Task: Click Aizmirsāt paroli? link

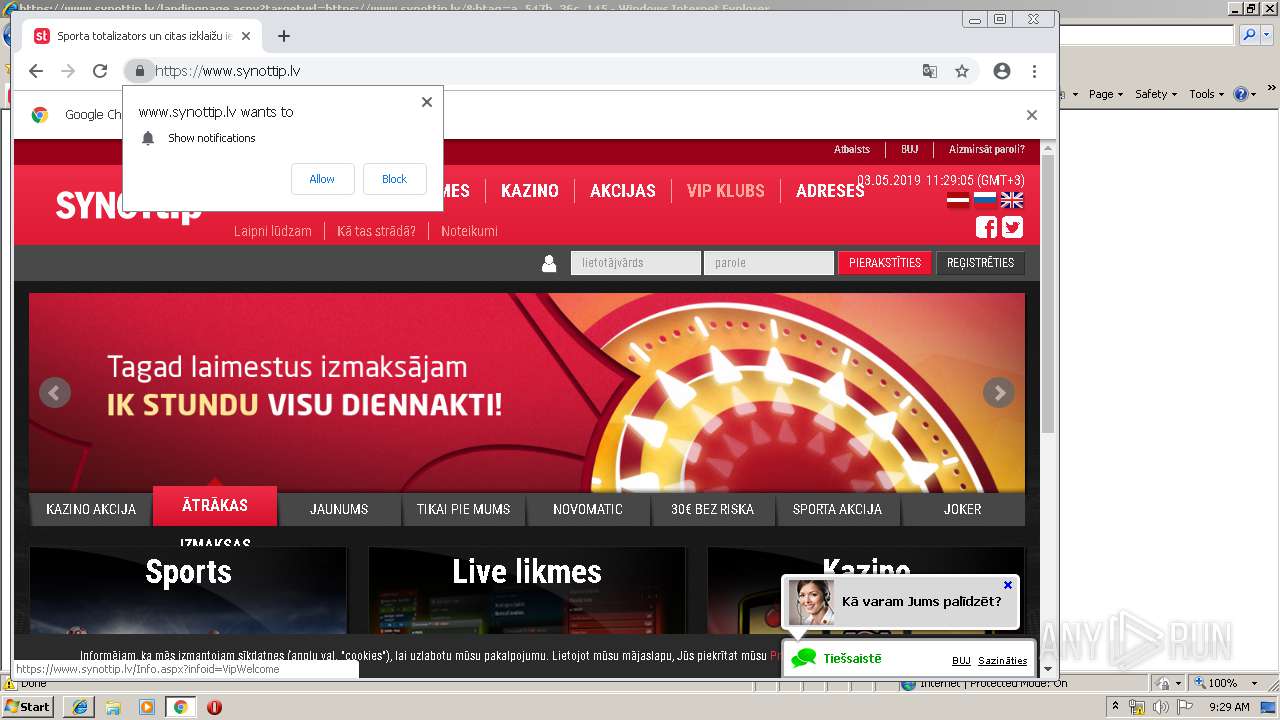Action: 987,150
